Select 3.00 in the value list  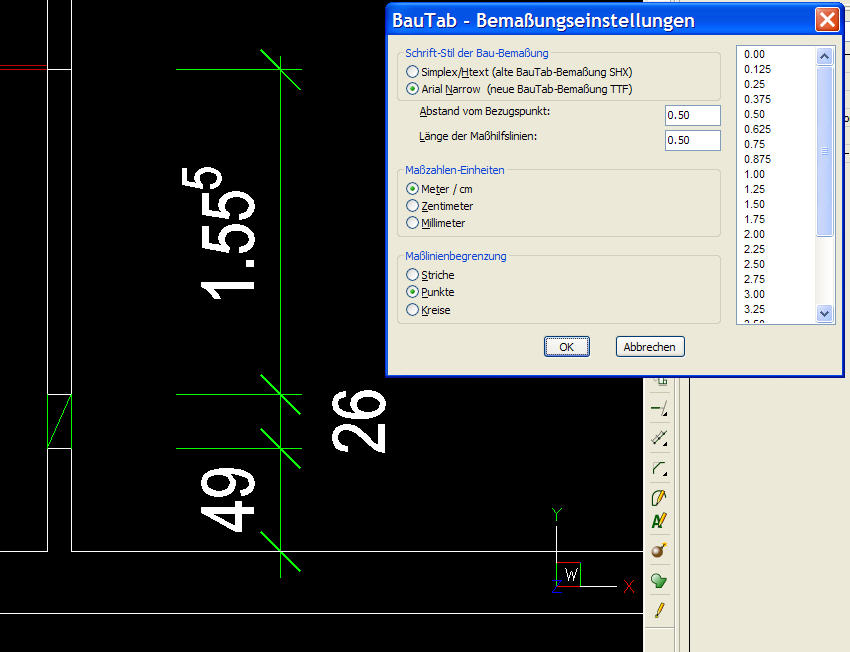click(x=755, y=294)
